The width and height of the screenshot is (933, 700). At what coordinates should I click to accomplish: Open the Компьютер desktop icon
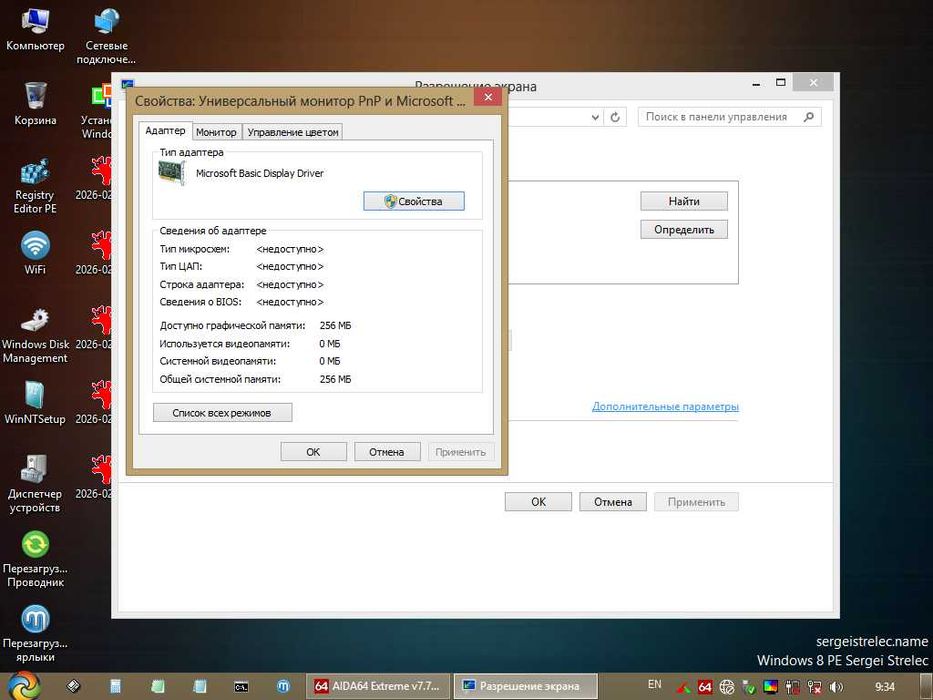coord(35,29)
